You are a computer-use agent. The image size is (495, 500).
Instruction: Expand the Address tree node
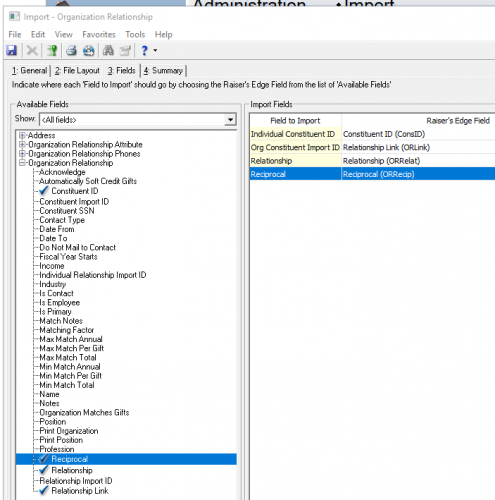click(22, 135)
